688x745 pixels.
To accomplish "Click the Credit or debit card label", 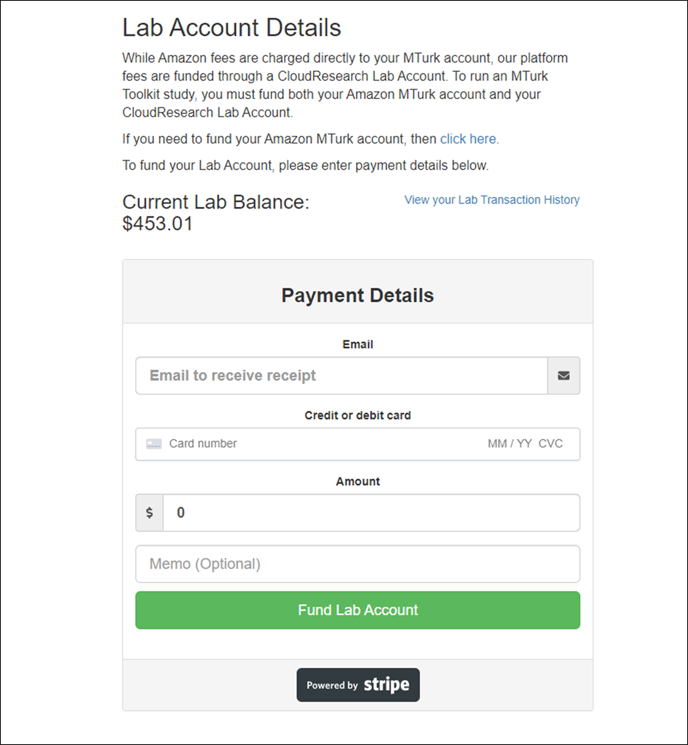I will coord(358,415).
